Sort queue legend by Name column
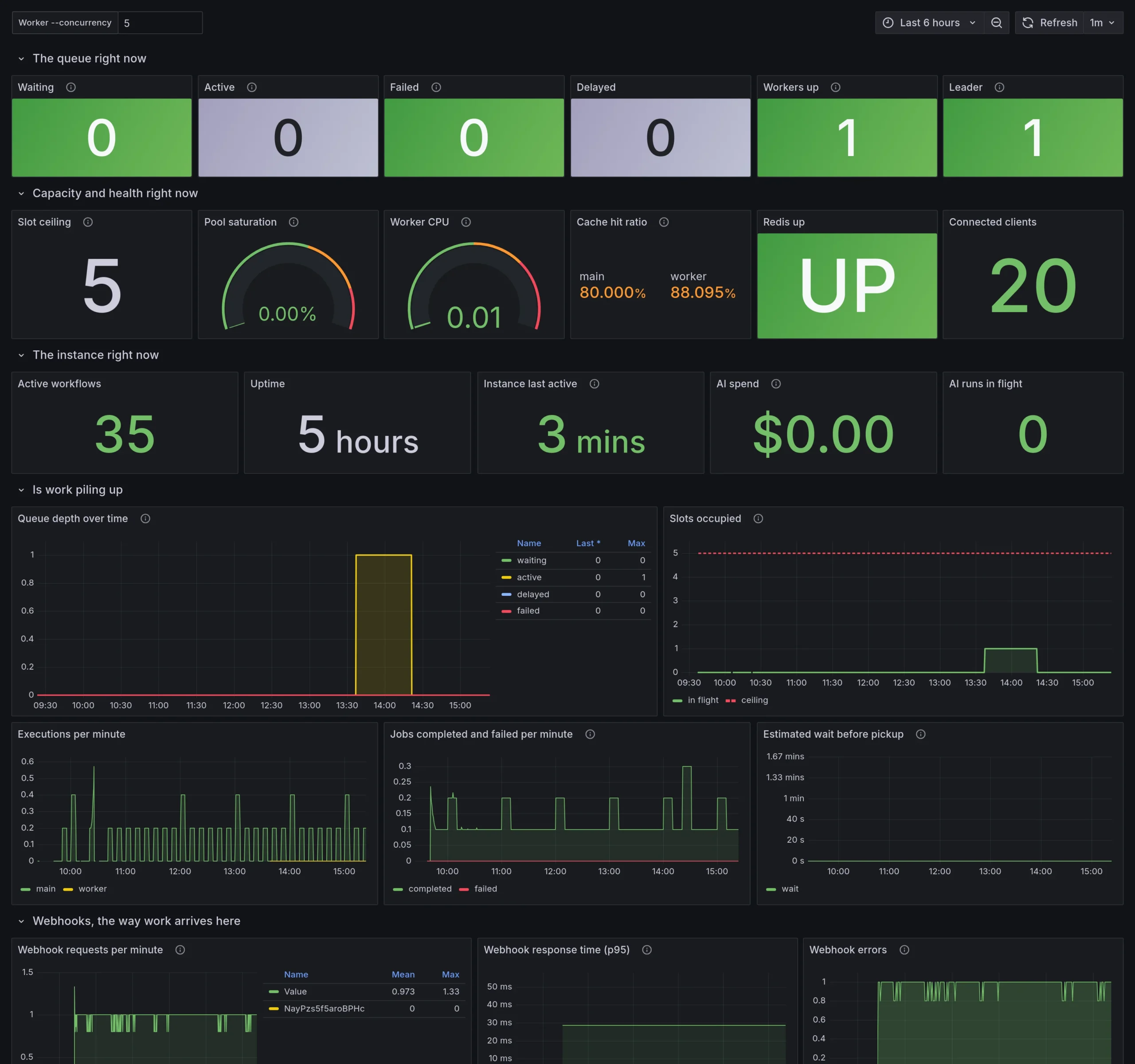Image resolution: width=1135 pixels, height=1064 pixels. coord(529,544)
